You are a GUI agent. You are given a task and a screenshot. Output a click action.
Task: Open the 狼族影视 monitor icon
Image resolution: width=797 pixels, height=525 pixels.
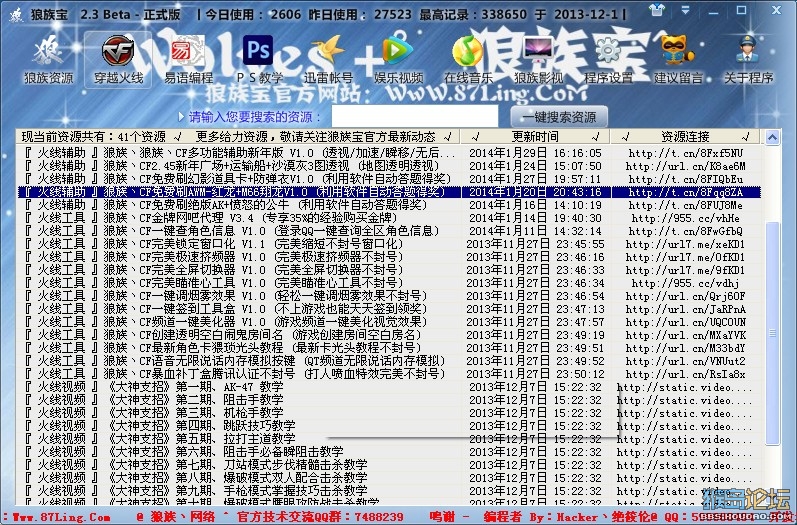(538, 59)
